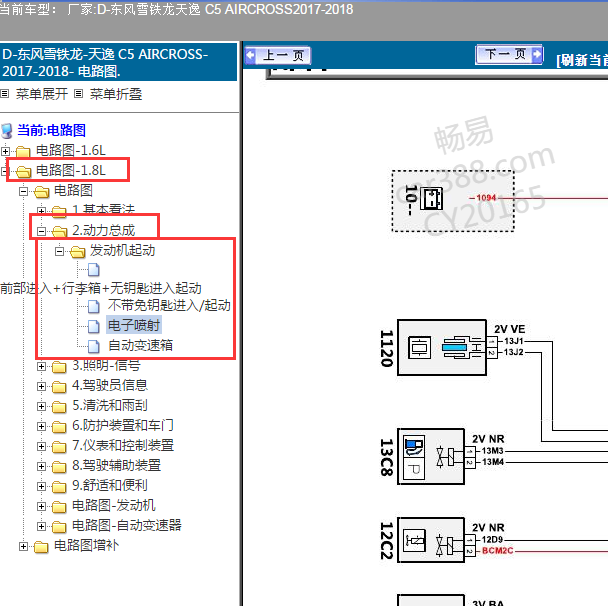Click the page icon for 自动变速箱
This screenshot has height=606, width=608.
point(93,346)
